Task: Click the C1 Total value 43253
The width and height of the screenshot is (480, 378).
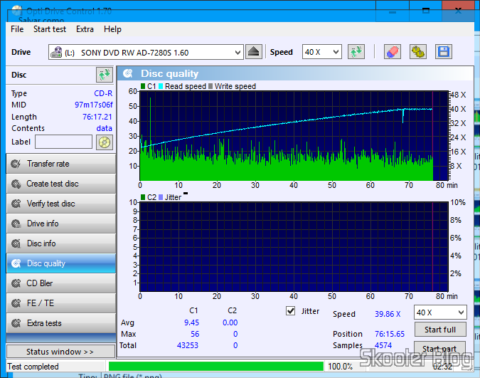Action: (188, 345)
